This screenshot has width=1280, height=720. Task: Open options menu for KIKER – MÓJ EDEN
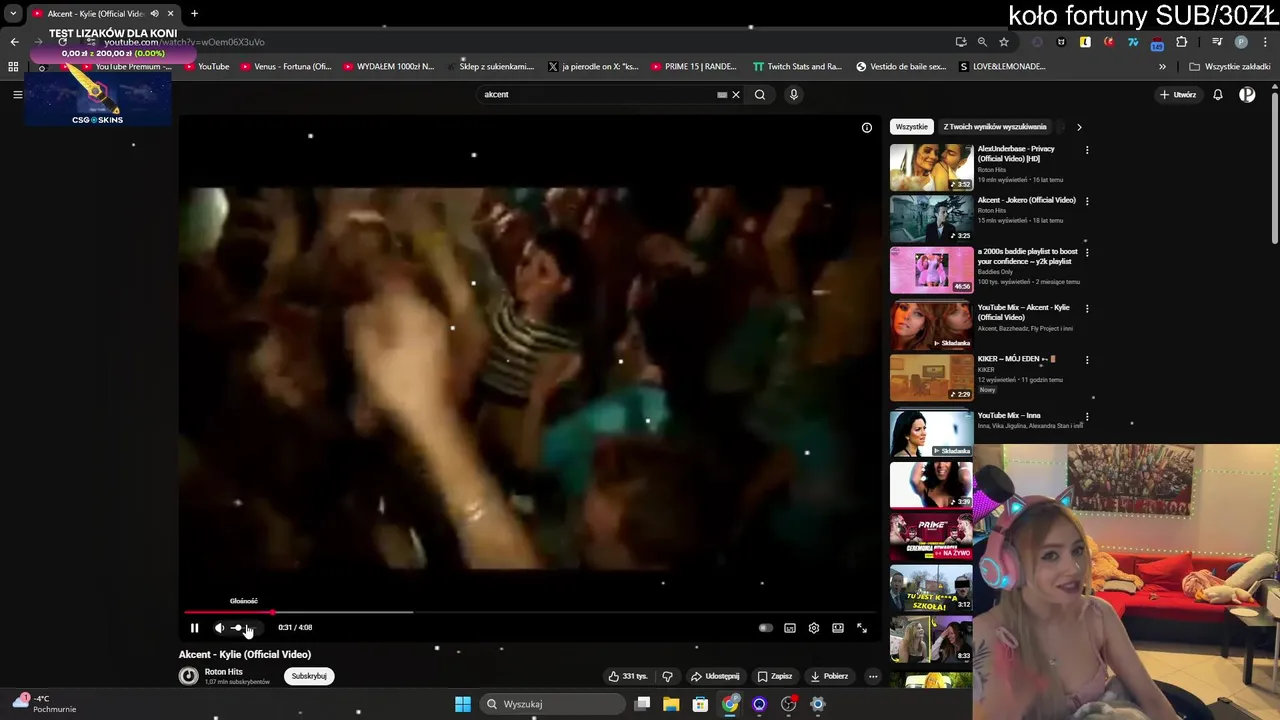(x=1087, y=360)
